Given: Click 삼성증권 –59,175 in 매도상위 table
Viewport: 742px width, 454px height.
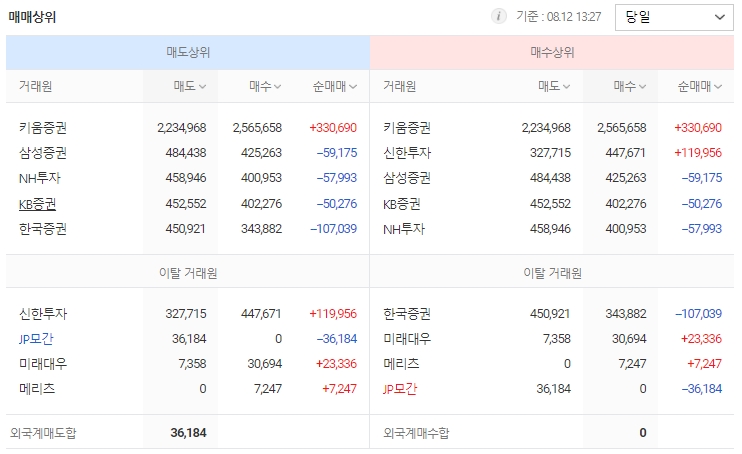Looking at the screenshot, I should 337,153.
